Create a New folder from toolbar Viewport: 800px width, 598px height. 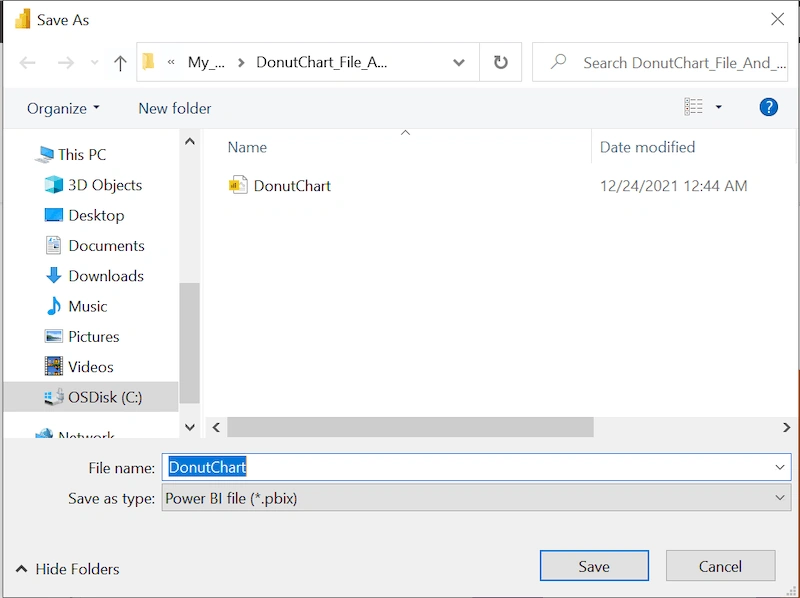174,109
